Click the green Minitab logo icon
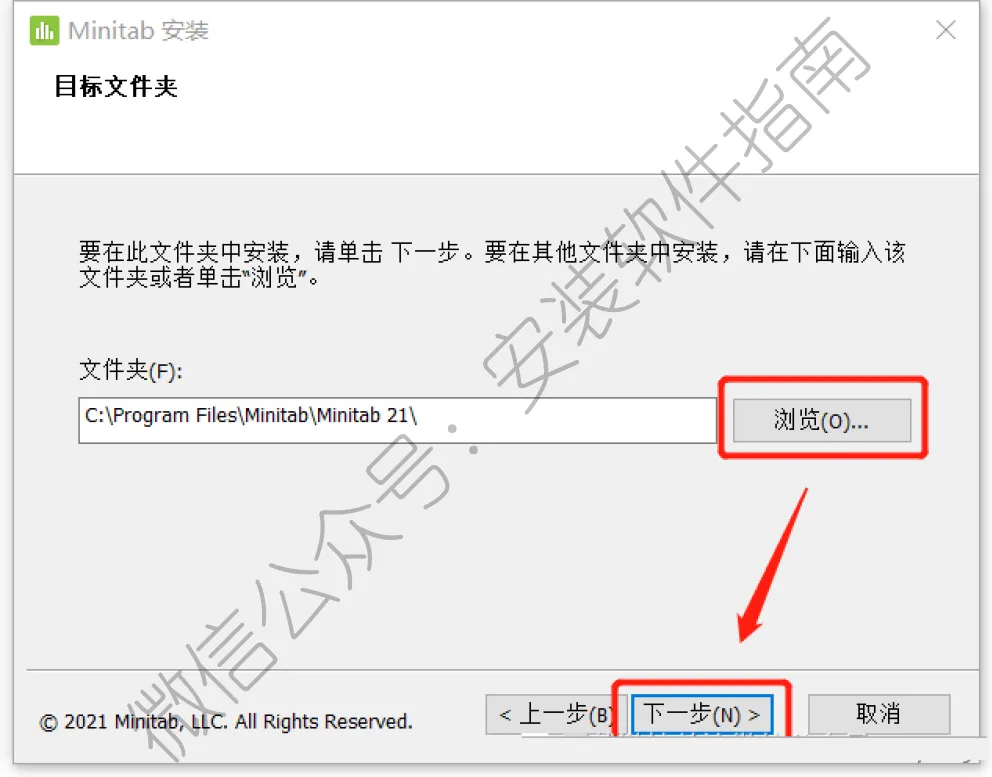Image resolution: width=992 pixels, height=777 pixels. [x=44, y=30]
